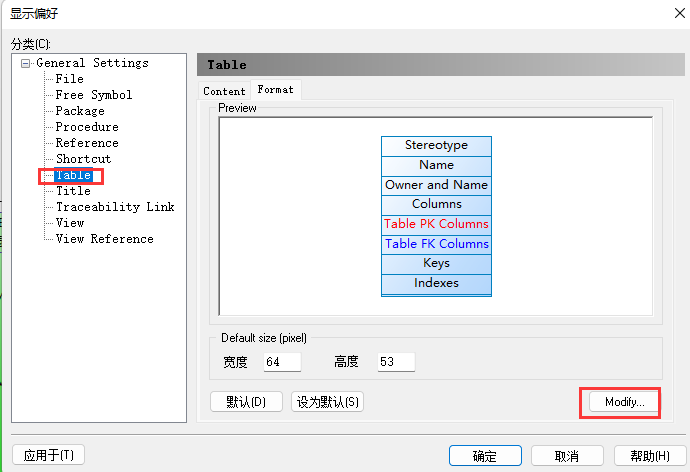Choose Procedure in the category list
Screen dimensions: 690x472
pyautogui.click(x=86, y=127)
